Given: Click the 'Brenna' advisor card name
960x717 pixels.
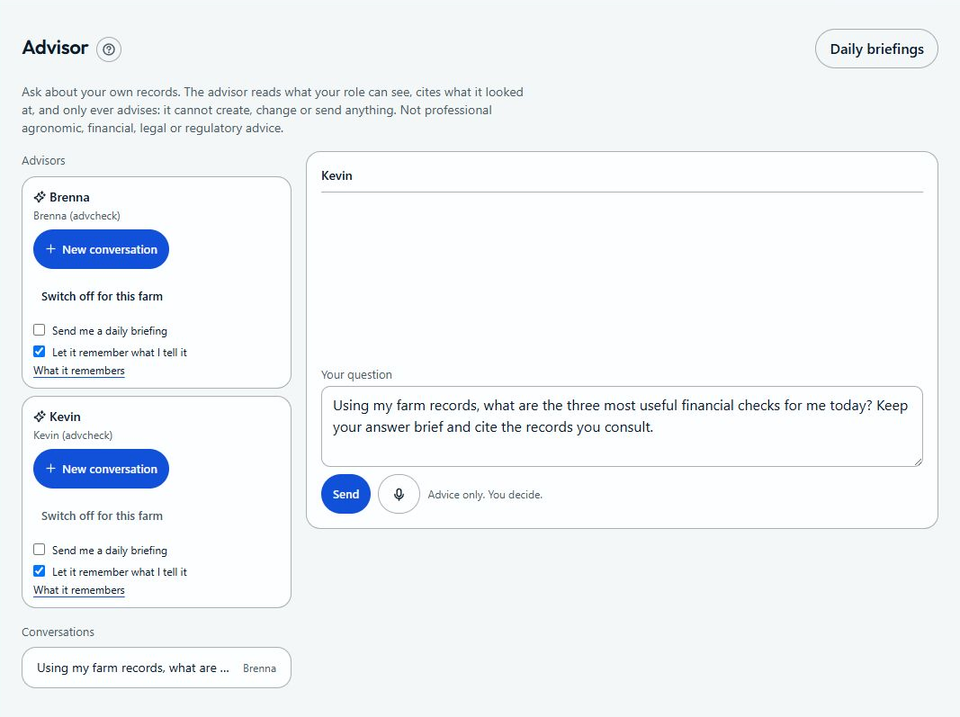Looking at the screenshot, I should [69, 197].
